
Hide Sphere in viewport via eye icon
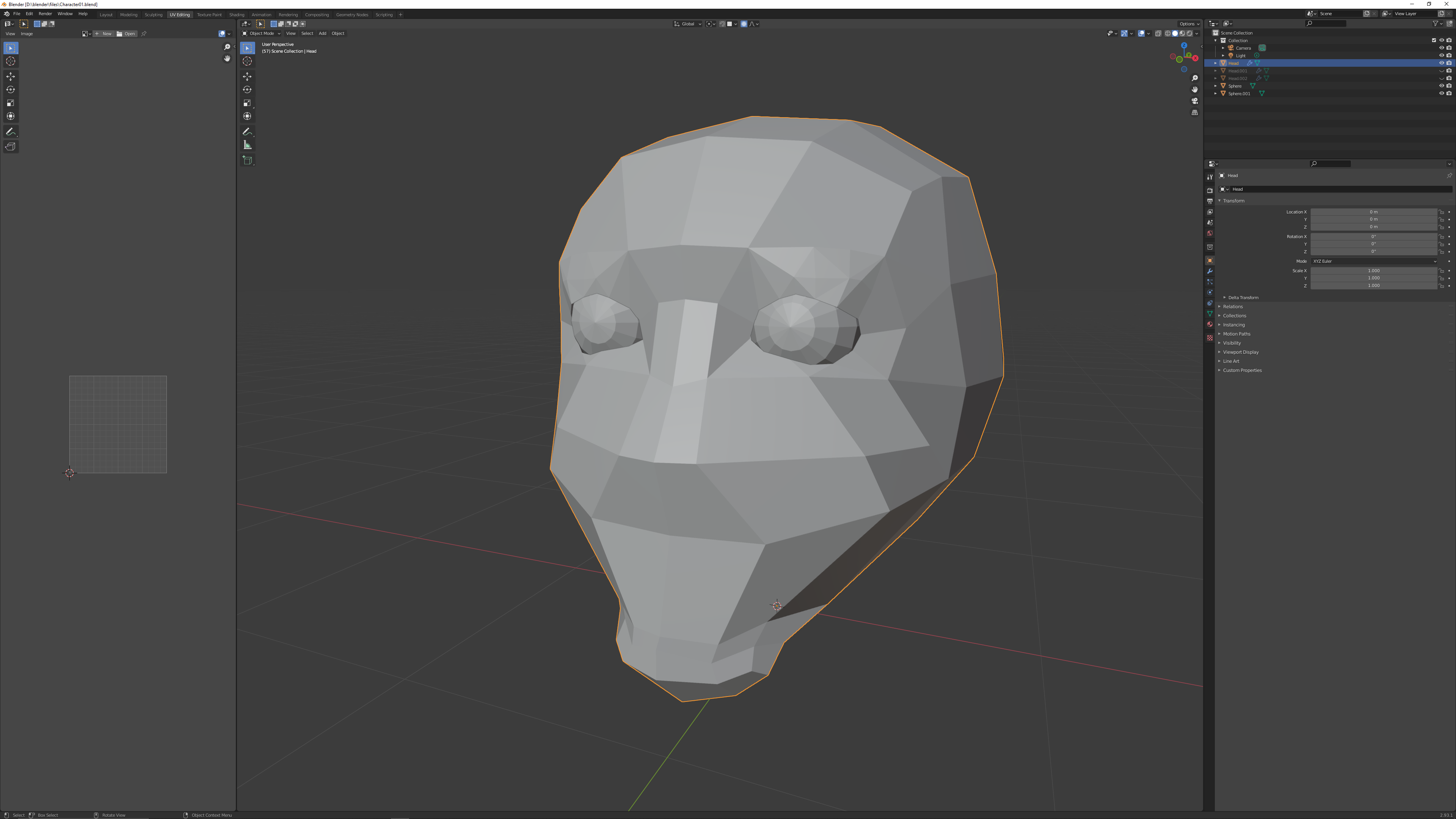point(1441,86)
